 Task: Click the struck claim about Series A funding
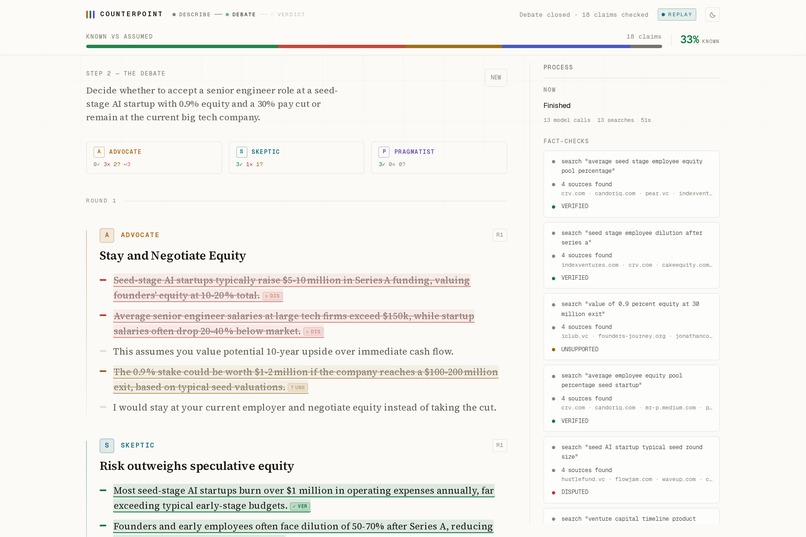click(x=291, y=288)
